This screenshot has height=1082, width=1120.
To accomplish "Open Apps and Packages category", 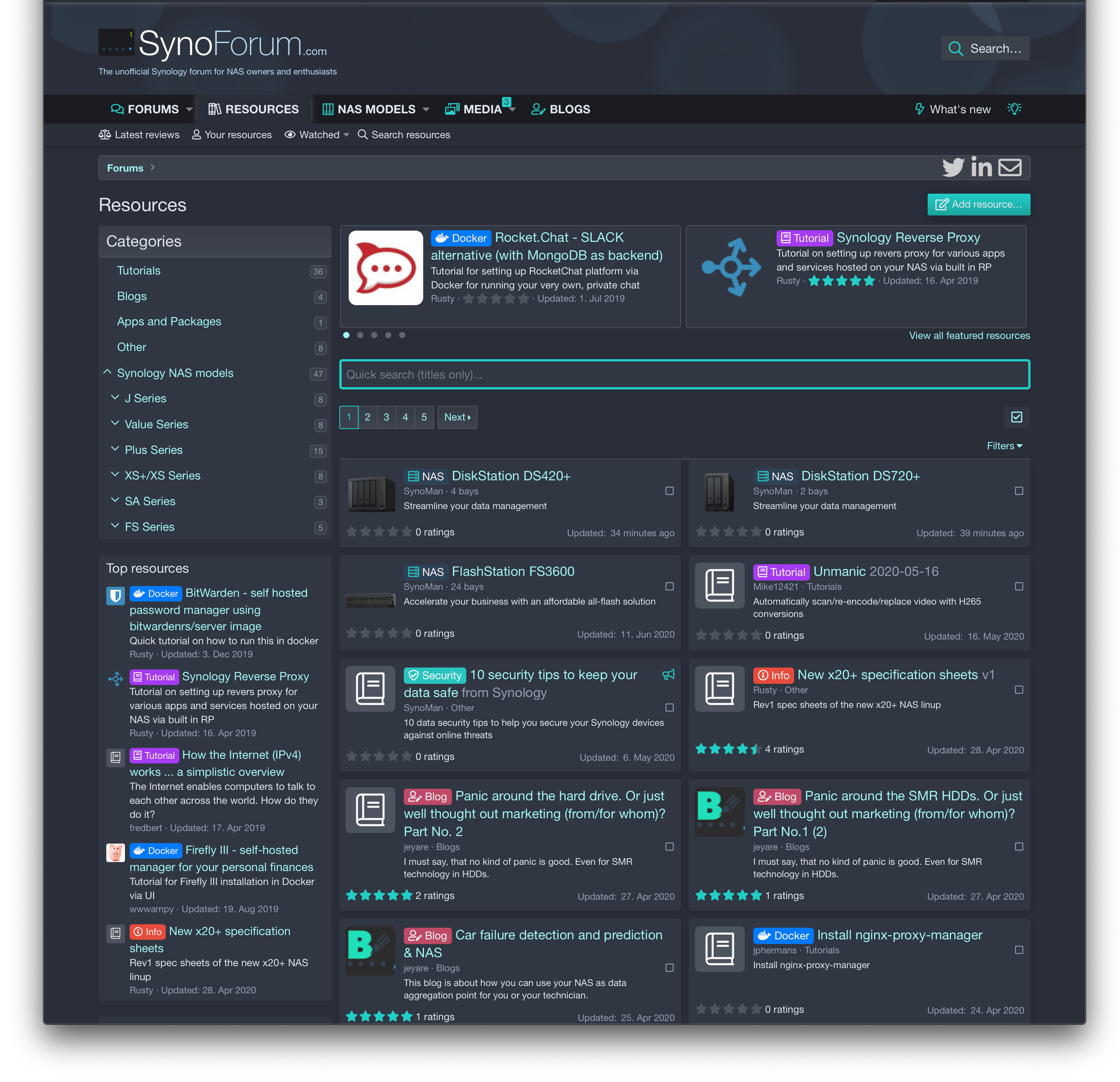I will (169, 321).
